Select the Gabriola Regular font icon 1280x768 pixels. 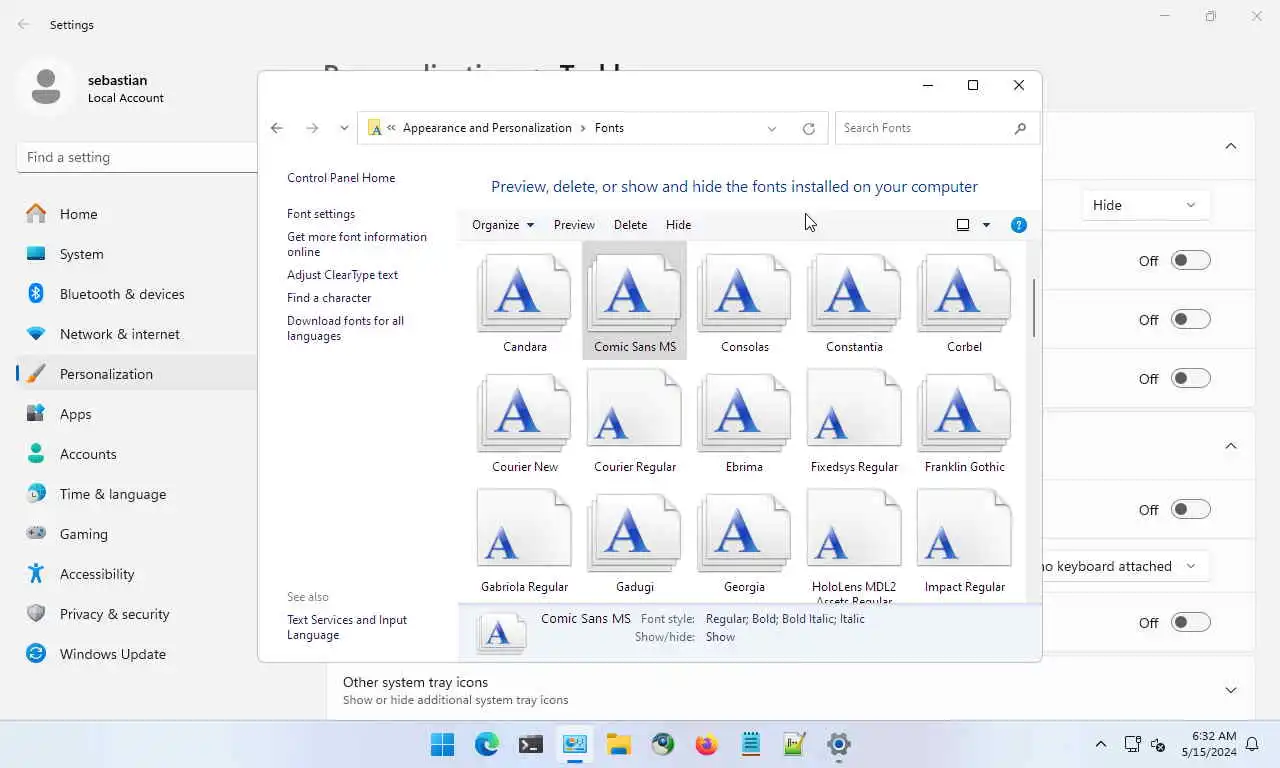(x=525, y=528)
